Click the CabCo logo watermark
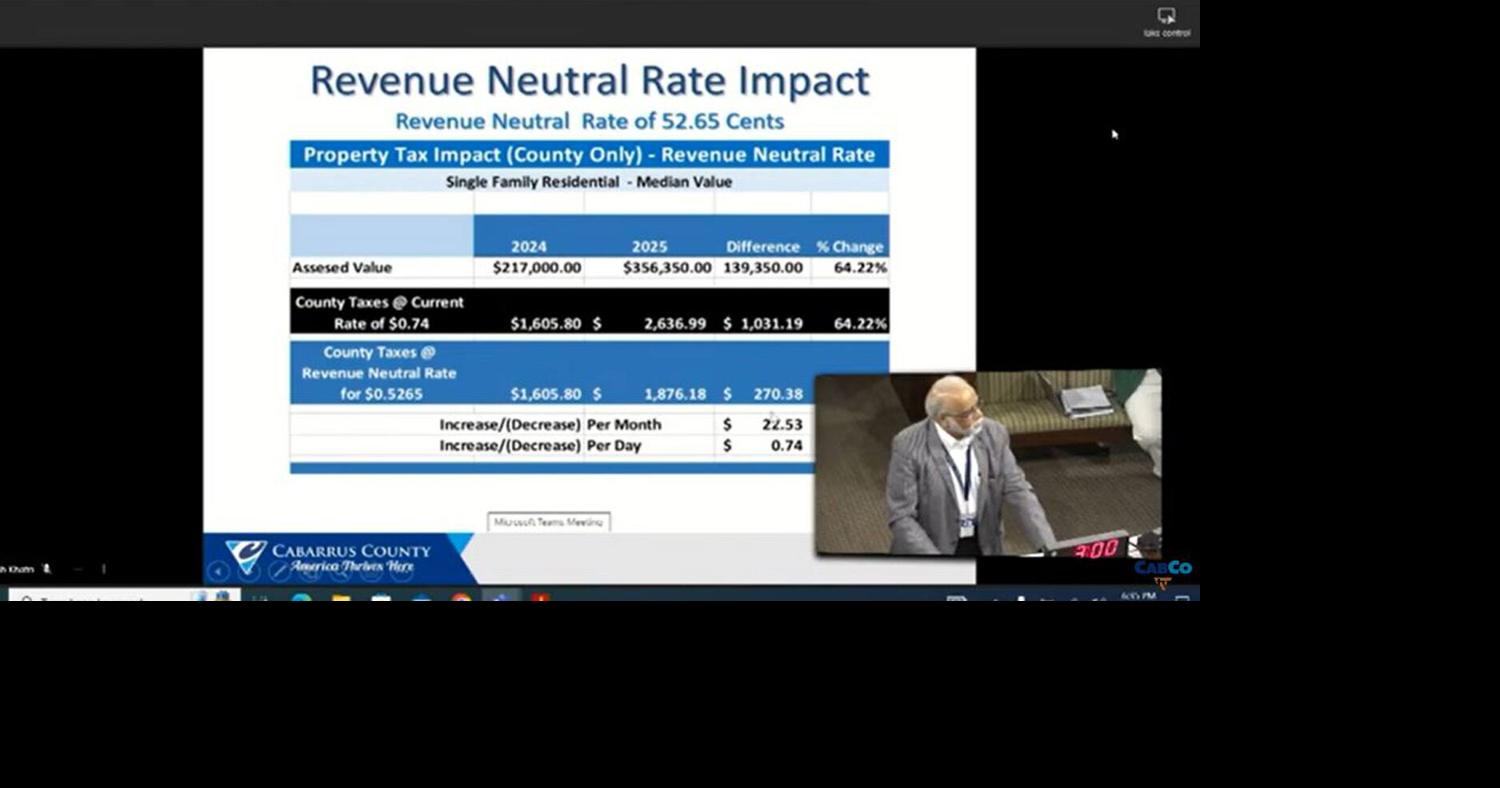 pyautogui.click(x=1162, y=569)
